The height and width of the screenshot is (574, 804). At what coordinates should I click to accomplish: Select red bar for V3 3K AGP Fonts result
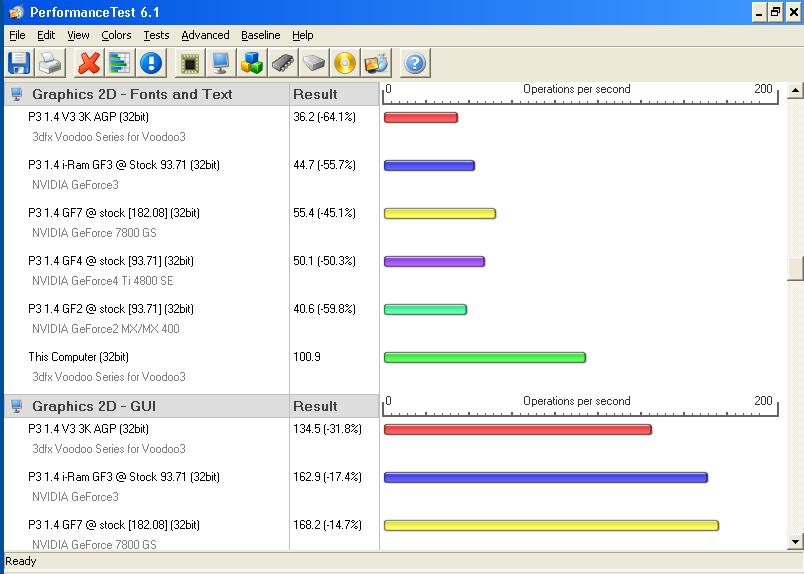click(x=420, y=117)
